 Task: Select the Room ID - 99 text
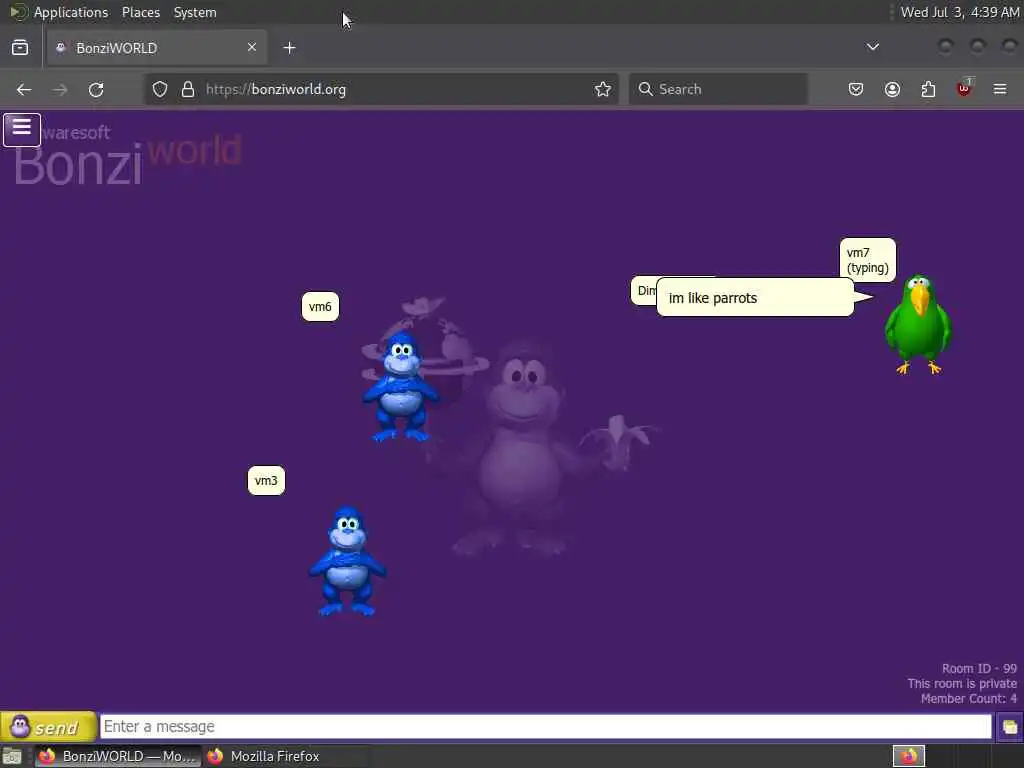point(979,669)
